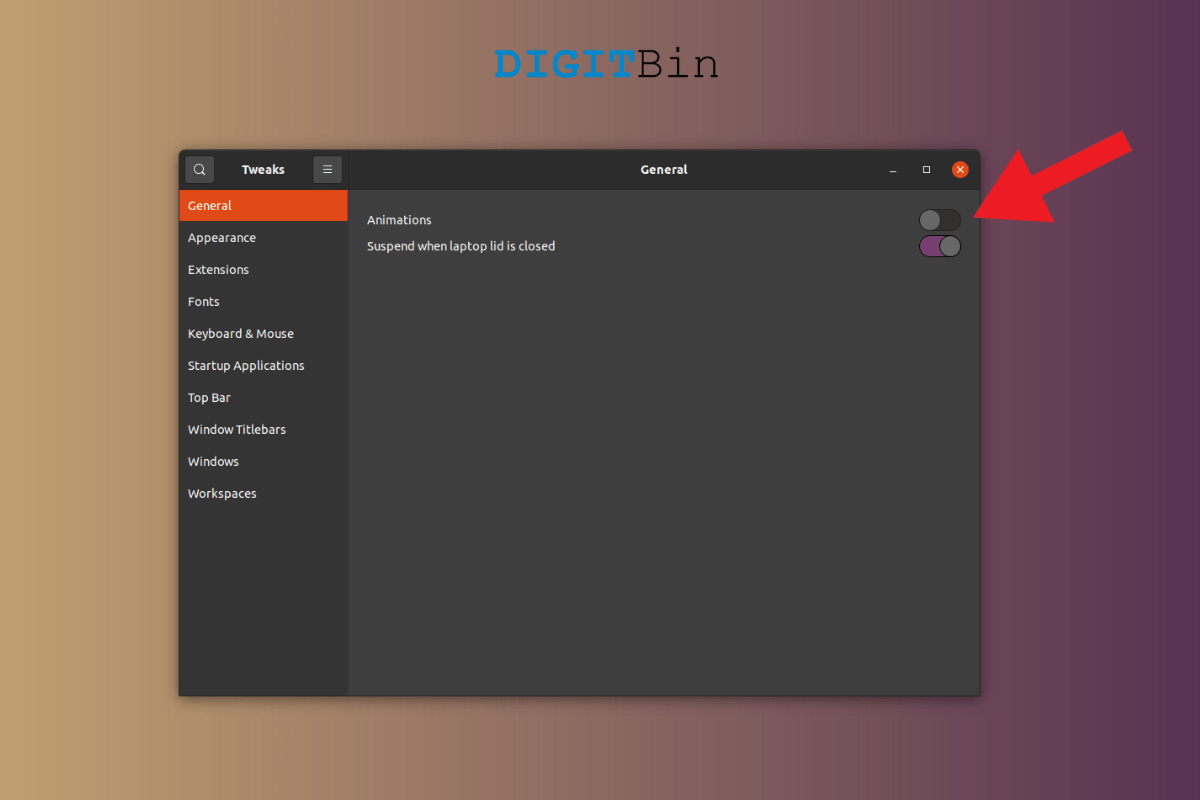Disable suspend when laptop lid is closed
Image resolution: width=1200 pixels, height=800 pixels.
(x=939, y=245)
